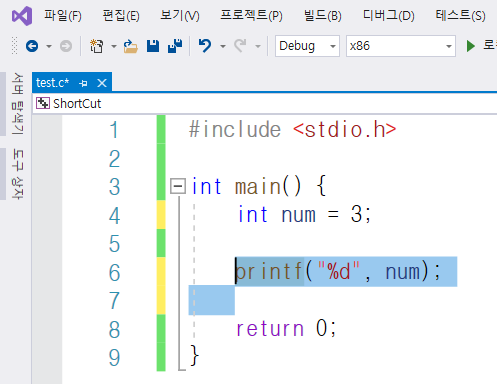Click the return keyword on line 8
The height and width of the screenshot is (384, 497).
tap(270, 329)
